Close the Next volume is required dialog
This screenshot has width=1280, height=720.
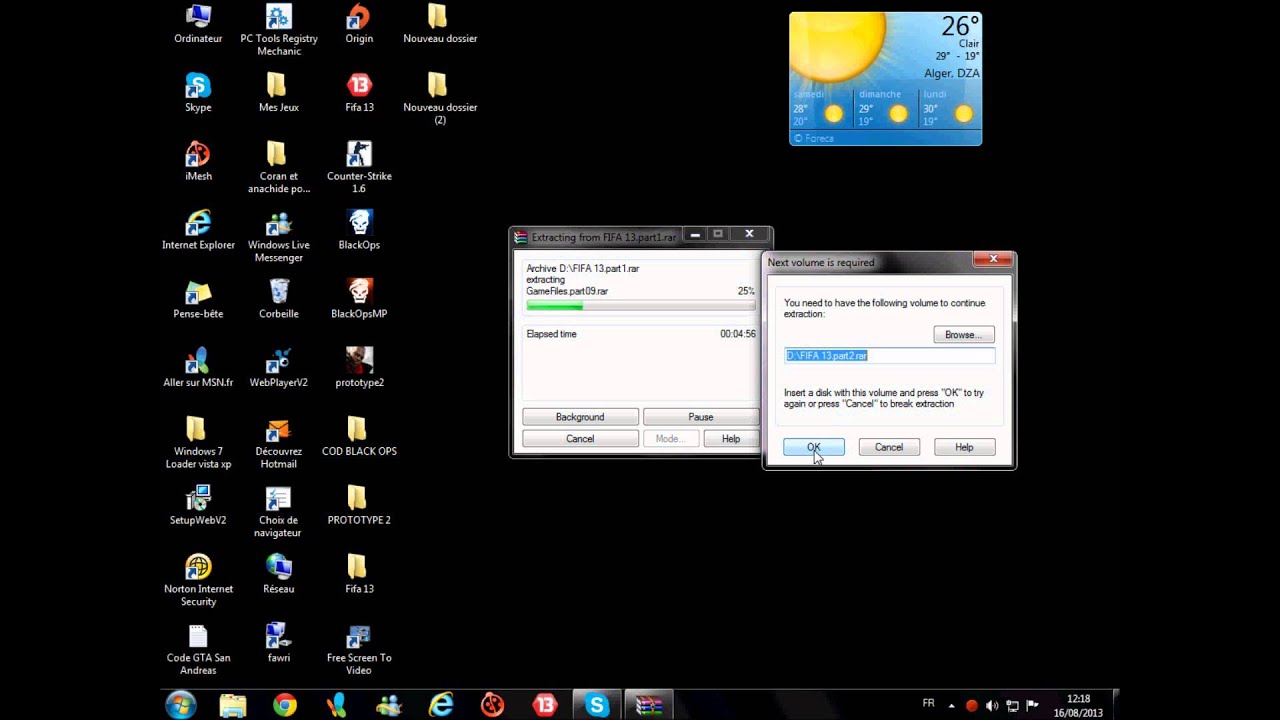[x=993, y=259]
